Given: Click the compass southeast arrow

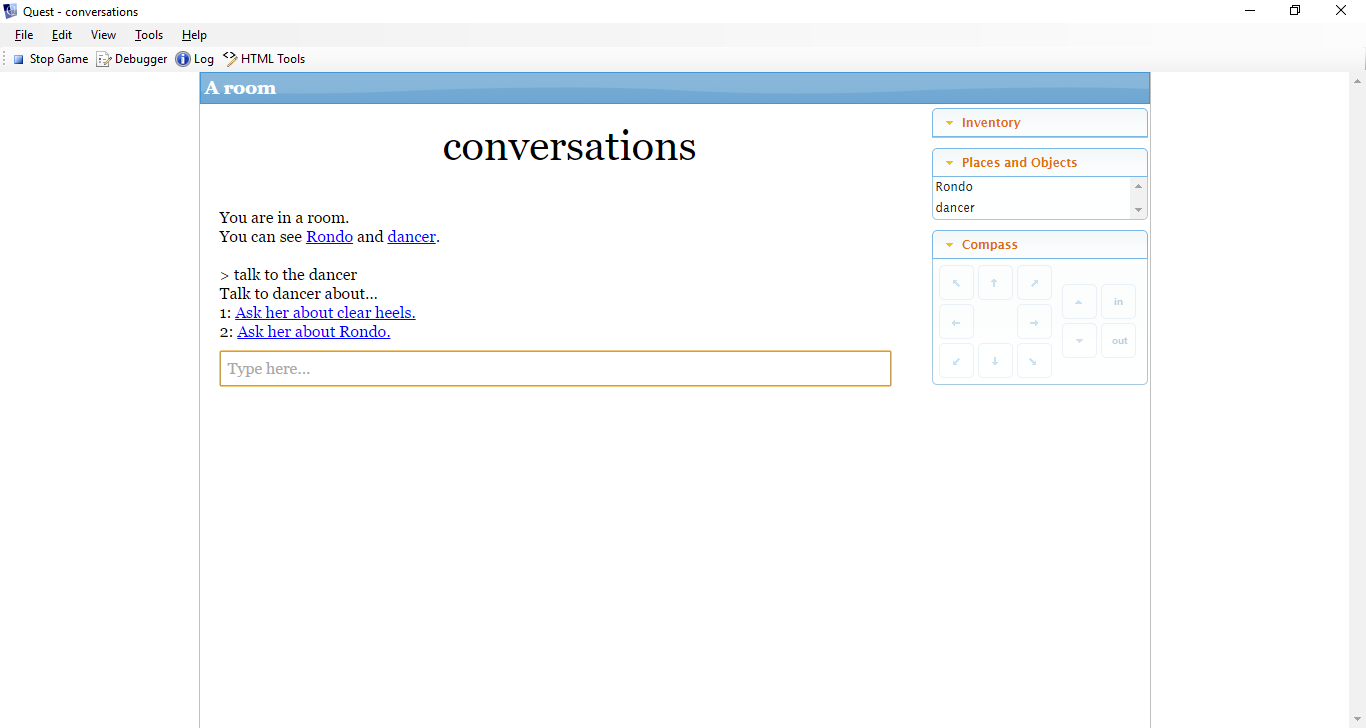Looking at the screenshot, I should click(1034, 361).
